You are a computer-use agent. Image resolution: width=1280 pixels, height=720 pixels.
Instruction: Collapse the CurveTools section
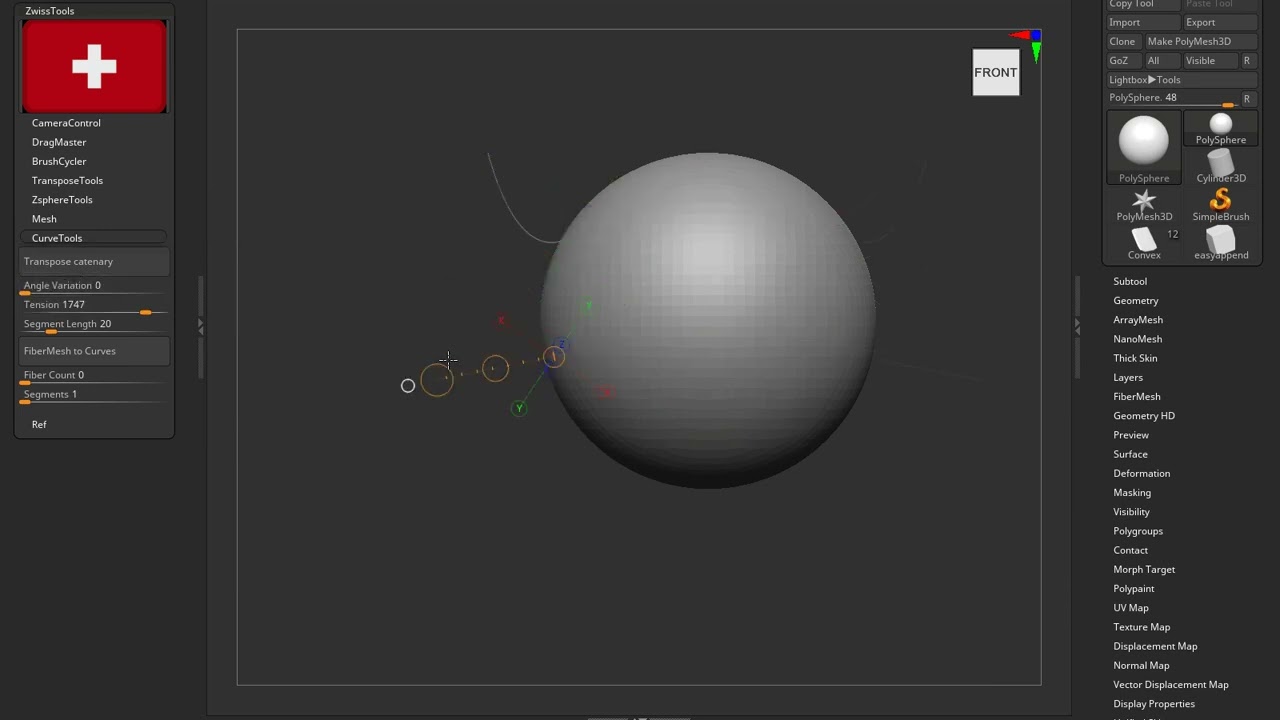pyautogui.click(x=57, y=238)
